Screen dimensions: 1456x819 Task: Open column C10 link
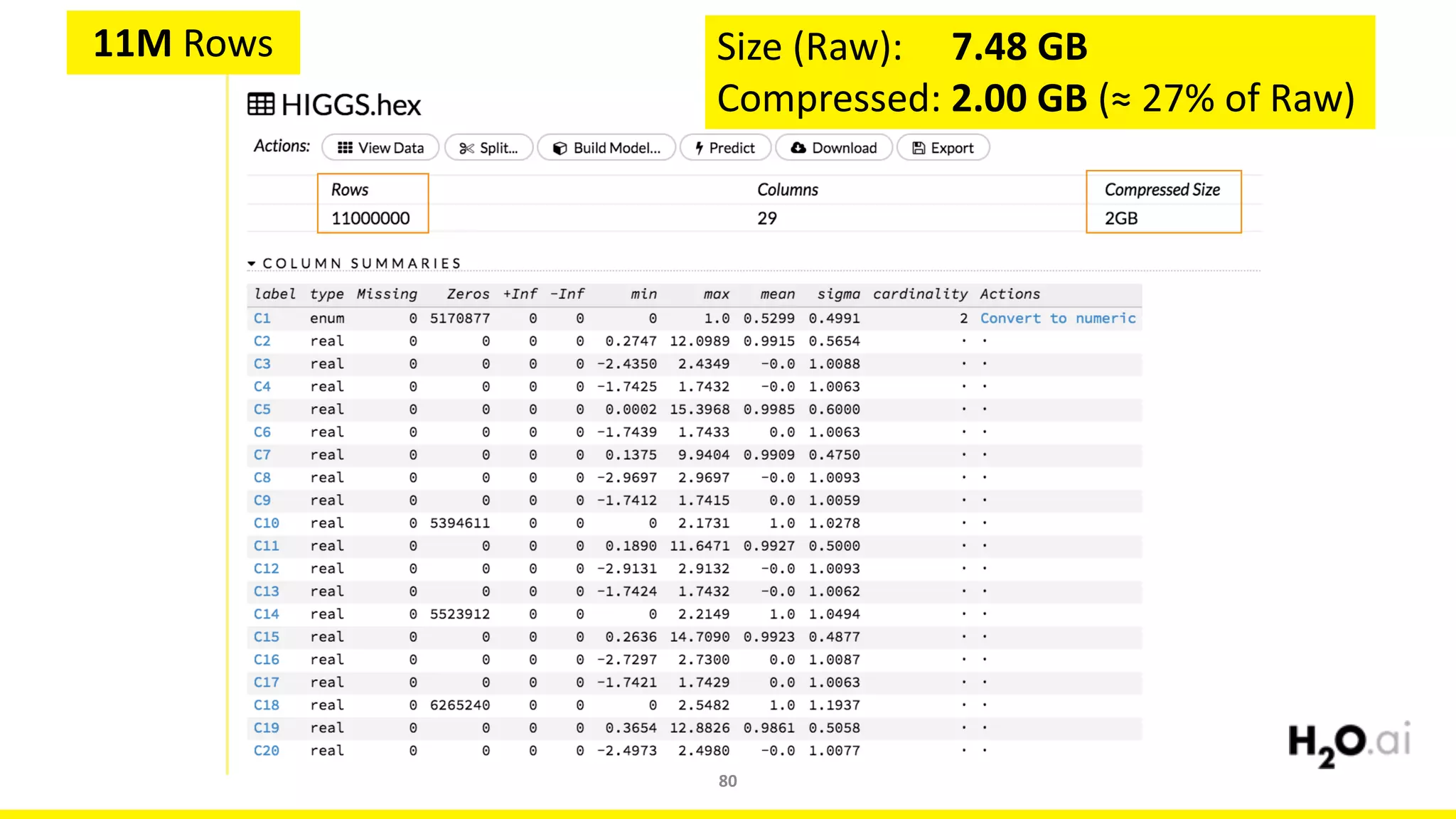[x=267, y=523]
